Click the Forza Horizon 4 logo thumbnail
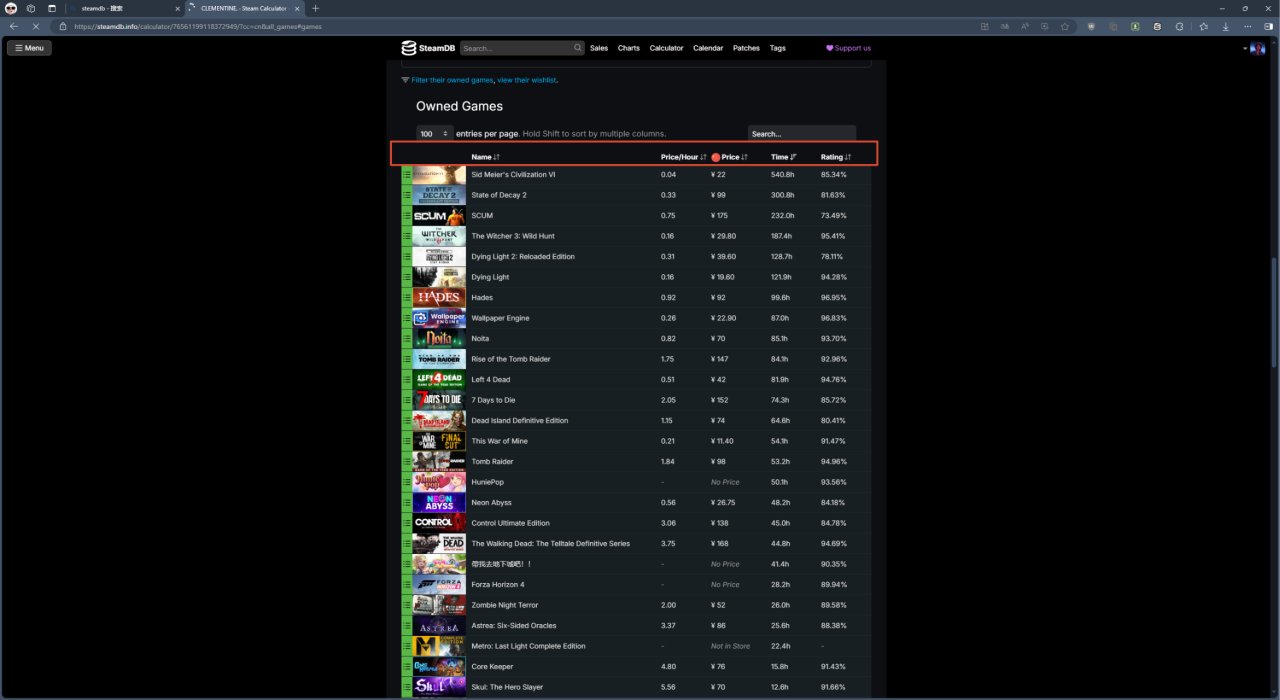 coord(439,585)
